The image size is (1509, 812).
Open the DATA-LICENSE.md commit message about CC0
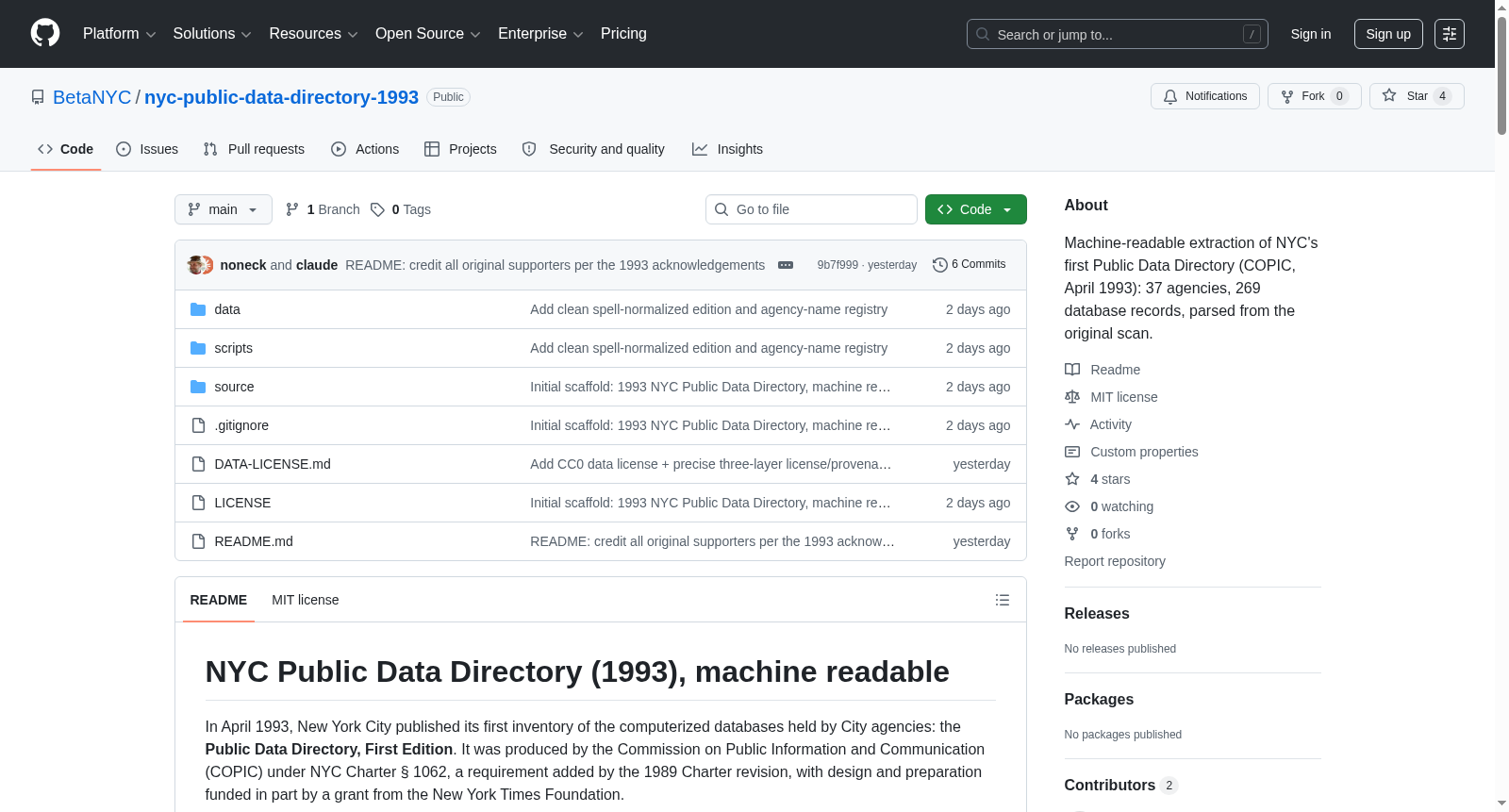[710, 464]
